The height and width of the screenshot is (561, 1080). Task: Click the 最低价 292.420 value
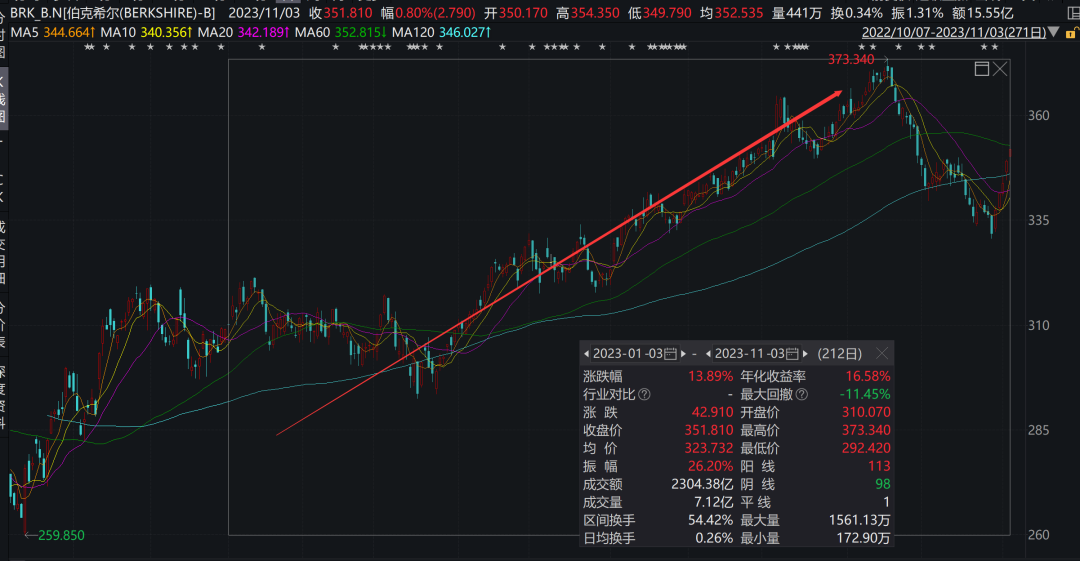coord(866,448)
